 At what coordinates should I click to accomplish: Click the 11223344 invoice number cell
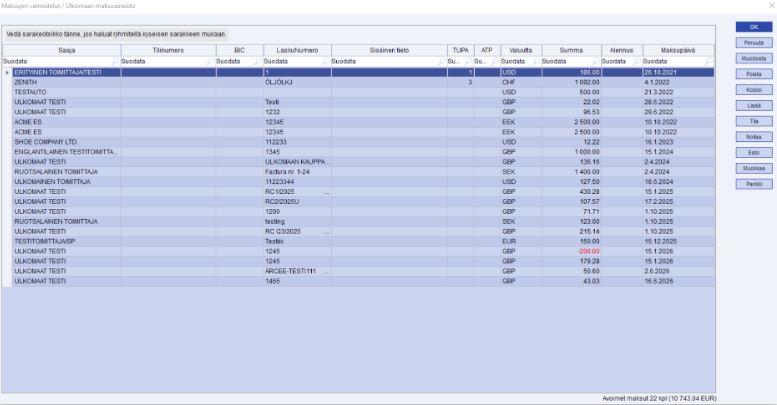297,182
